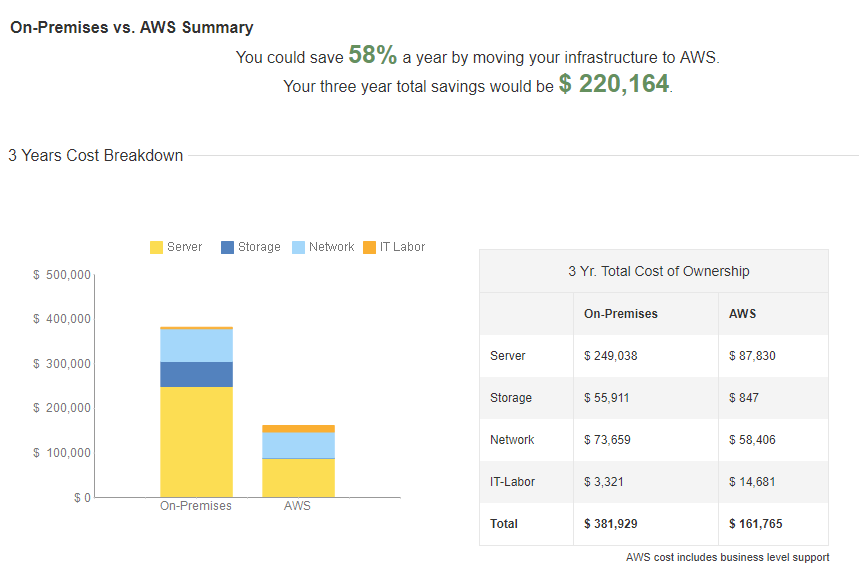Click the dark blue Storage legend swatch
The image size is (859, 581).
point(227,248)
